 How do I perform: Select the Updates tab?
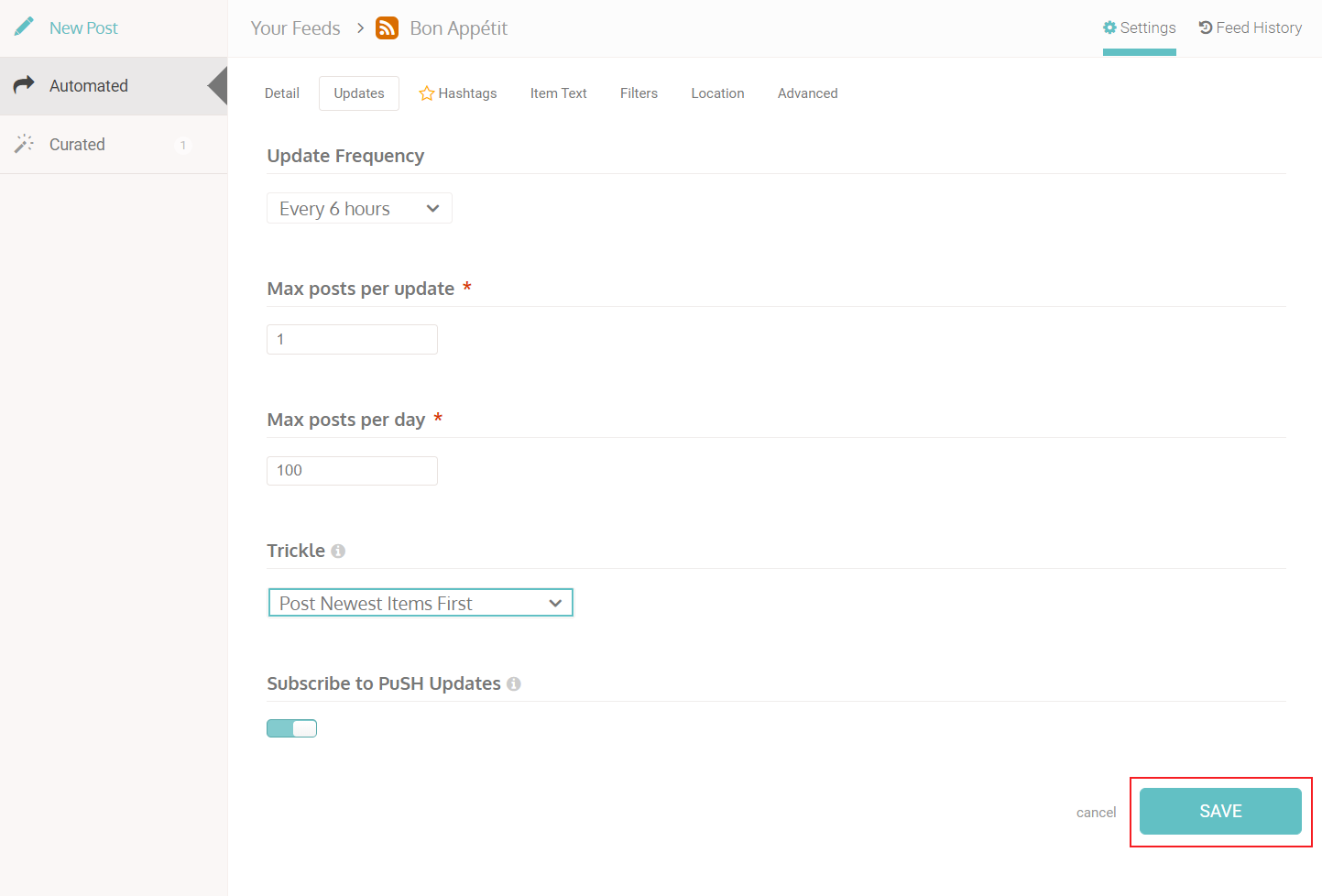pyautogui.click(x=359, y=93)
